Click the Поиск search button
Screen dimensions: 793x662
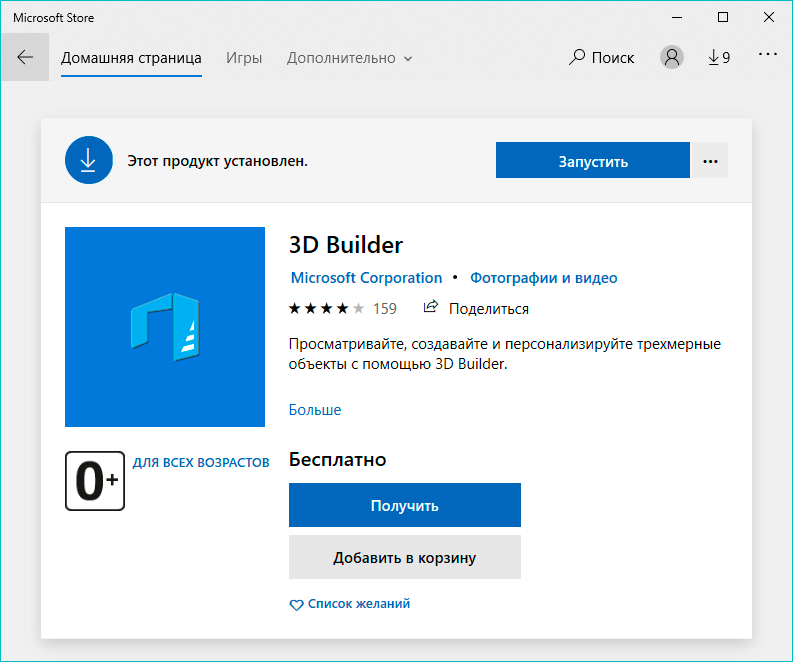[x=601, y=58]
